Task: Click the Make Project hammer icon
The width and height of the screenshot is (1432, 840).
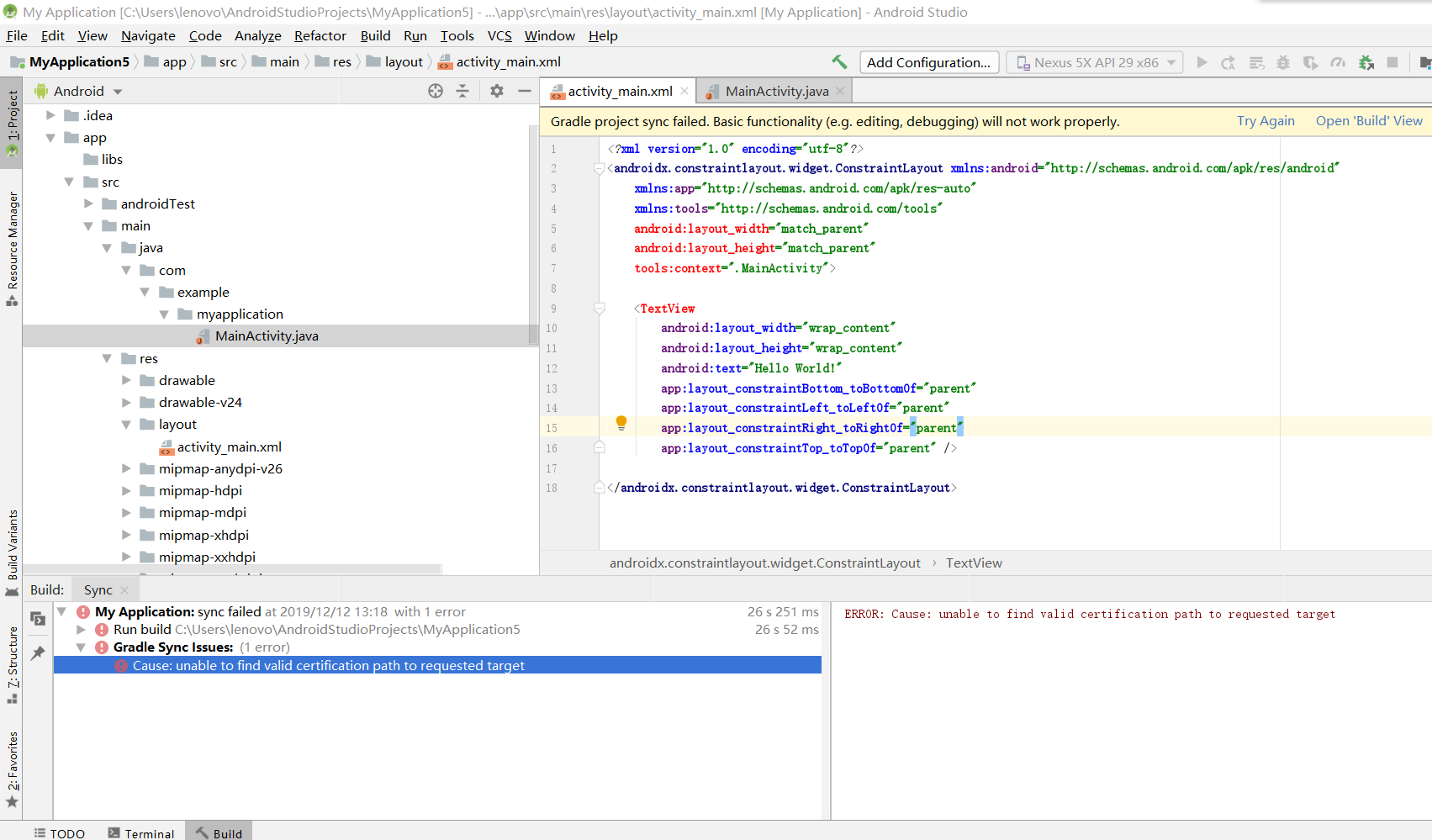Action: [839, 62]
